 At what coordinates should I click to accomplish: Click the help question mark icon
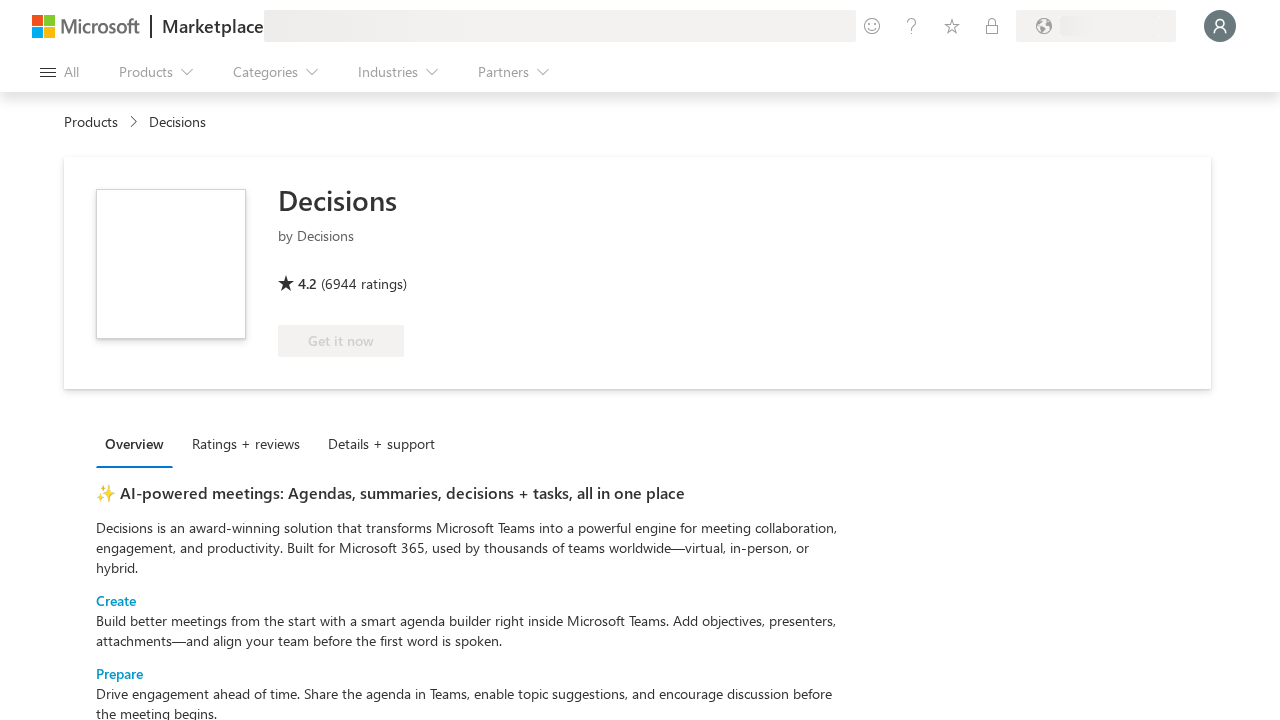coord(912,26)
